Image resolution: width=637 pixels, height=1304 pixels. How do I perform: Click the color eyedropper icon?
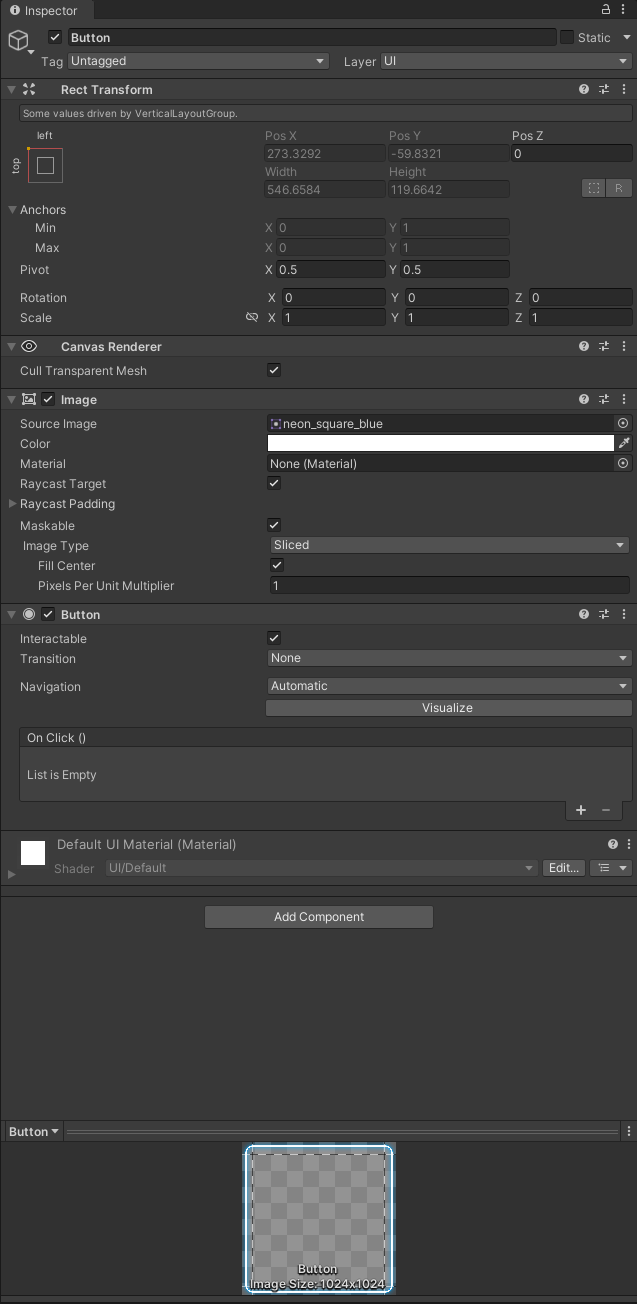pos(624,443)
